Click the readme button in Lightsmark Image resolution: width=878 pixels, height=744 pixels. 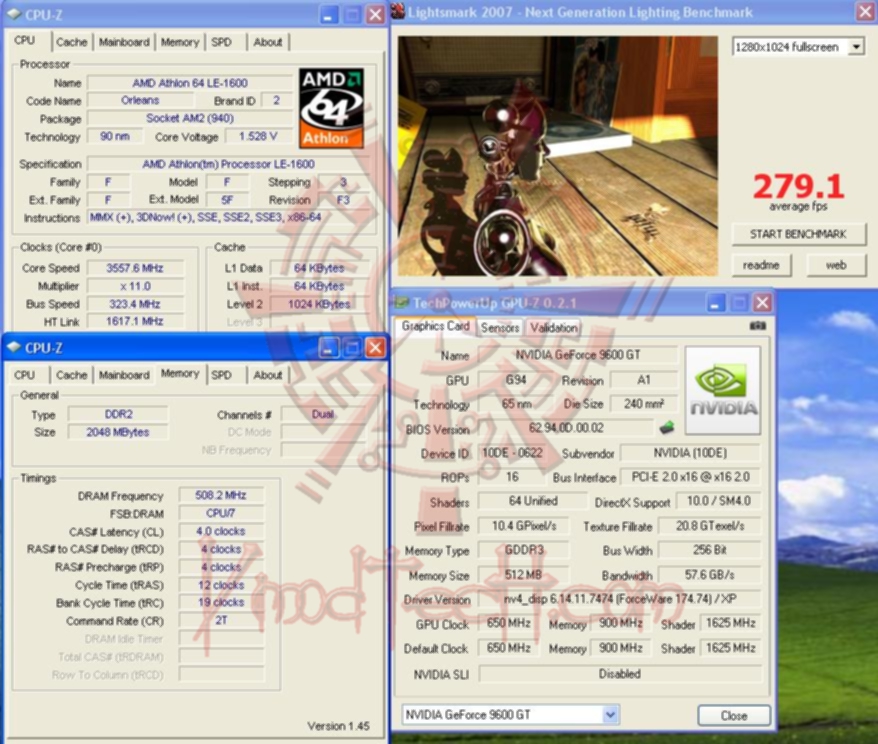pyautogui.click(x=762, y=265)
